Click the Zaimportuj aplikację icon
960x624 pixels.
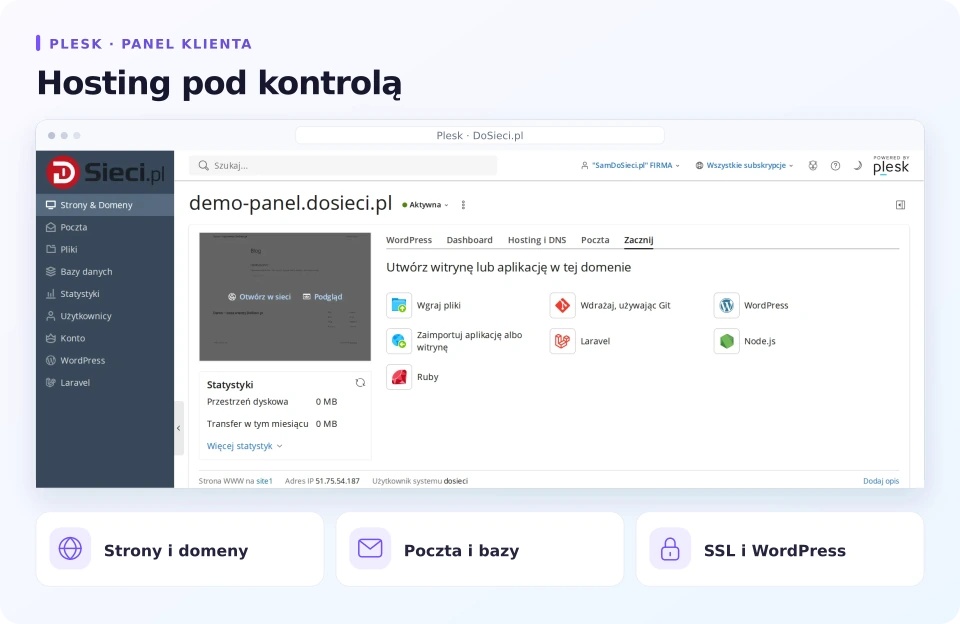tap(399, 341)
